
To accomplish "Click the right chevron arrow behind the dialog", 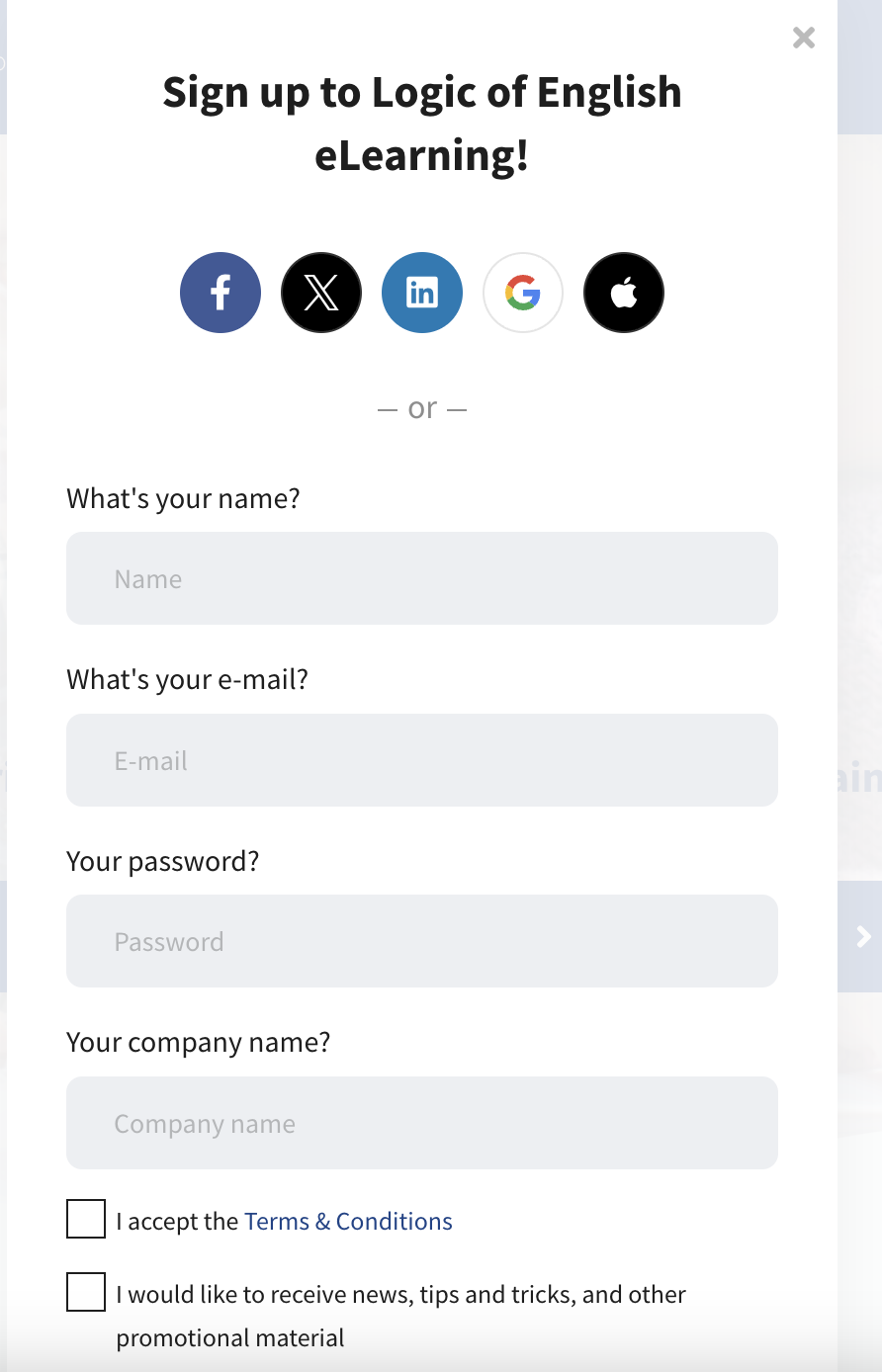I will click(863, 936).
